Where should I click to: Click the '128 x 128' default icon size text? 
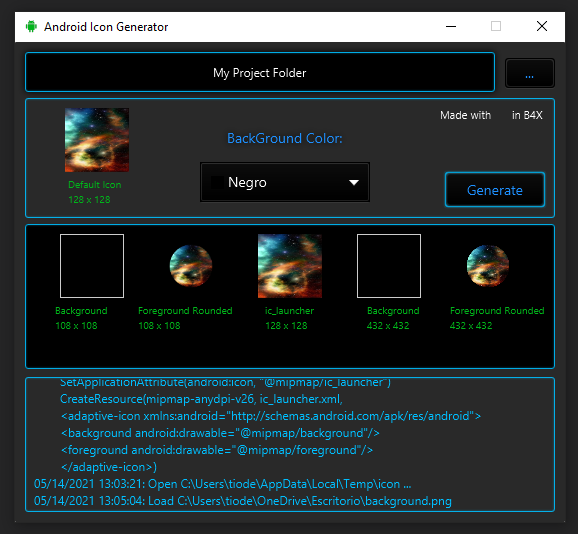89,200
